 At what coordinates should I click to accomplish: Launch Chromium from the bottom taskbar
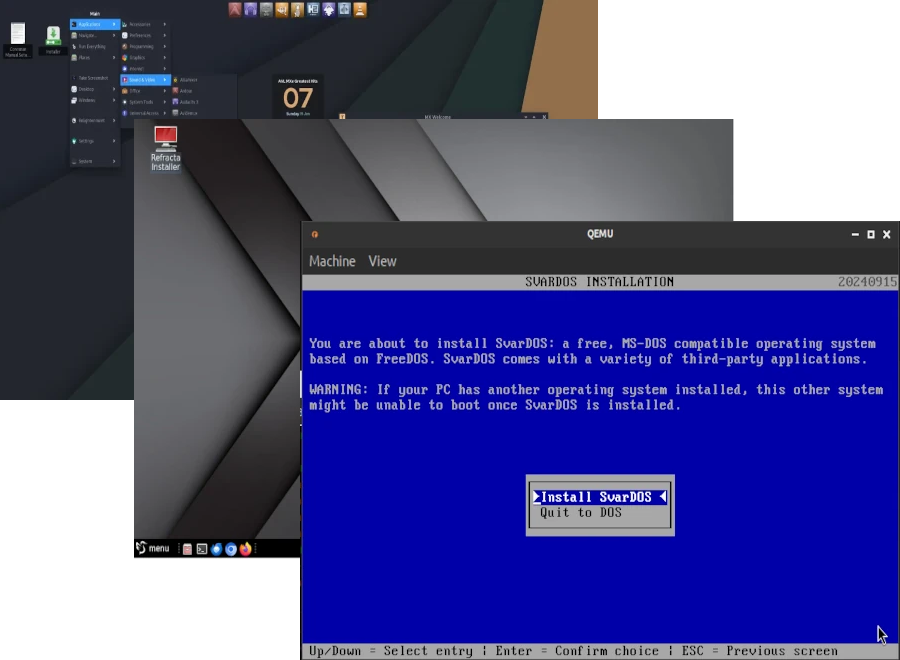[x=231, y=549]
